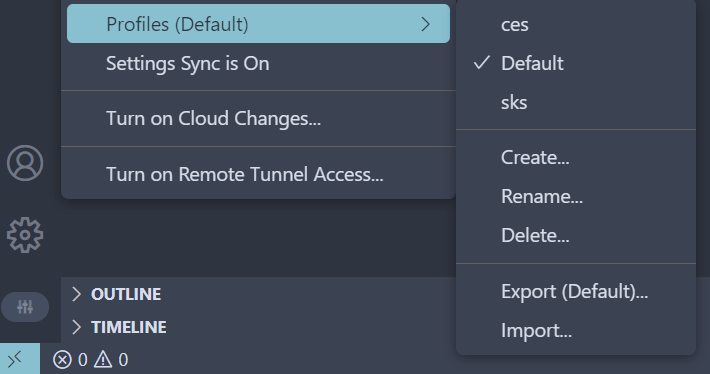The height and width of the screenshot is (374, 710).
Task: Expand the TIMELINE section
Action: click(129, 327)
